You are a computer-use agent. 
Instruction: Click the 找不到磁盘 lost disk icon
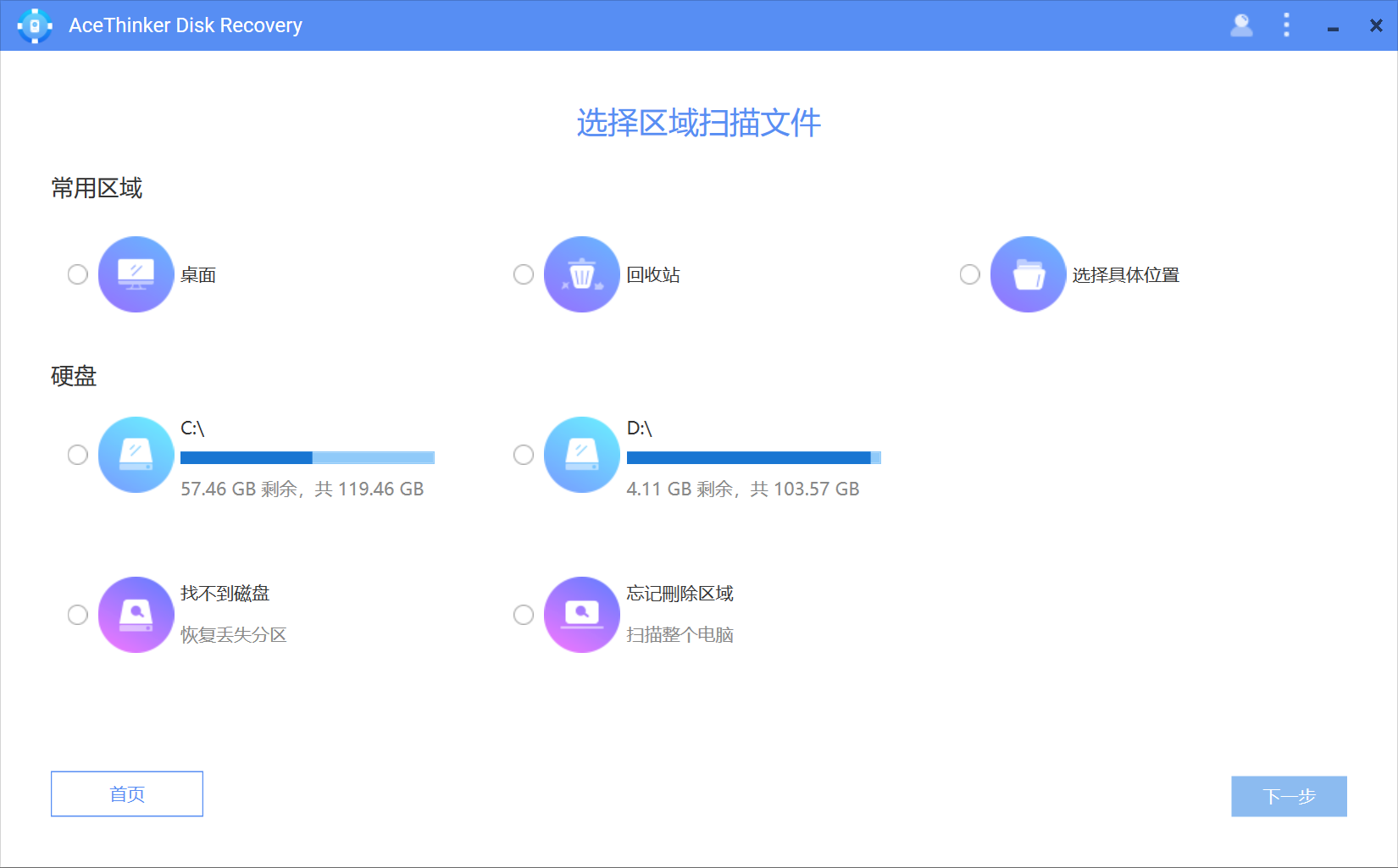coord(136,615)
